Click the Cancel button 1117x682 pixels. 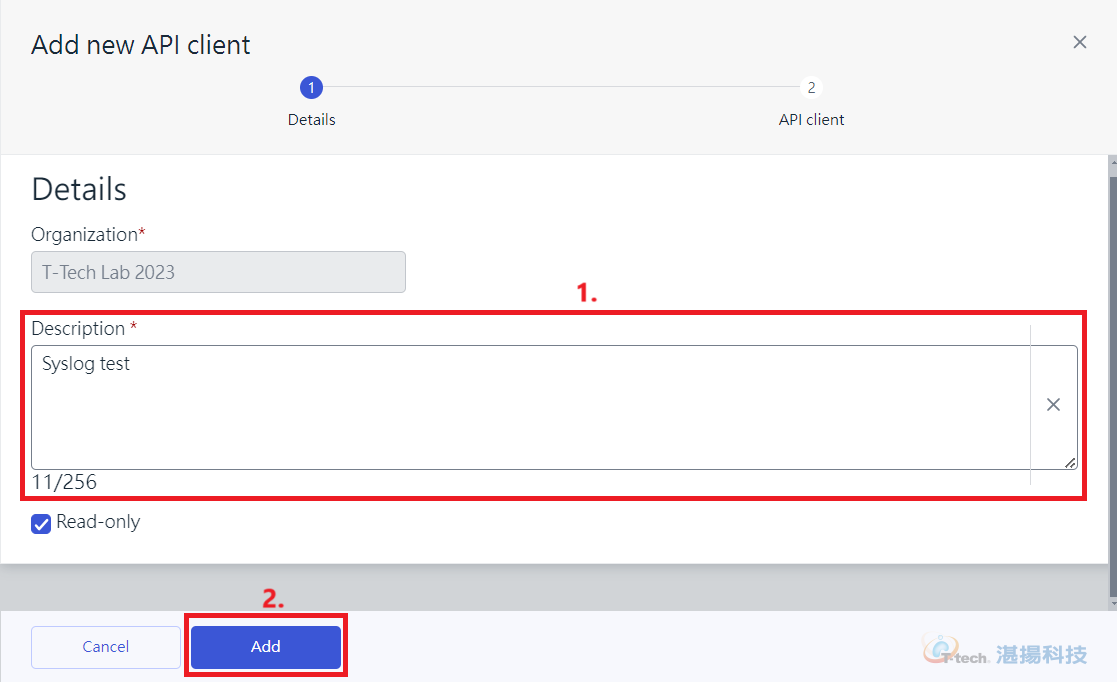point(105,646)
